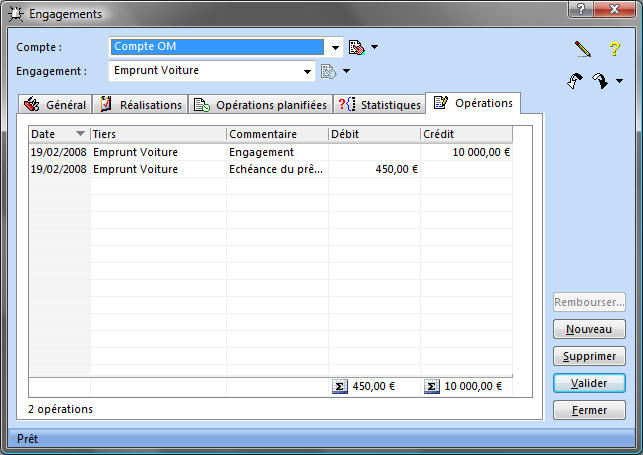Click the pencil edit icon
Image resolution: width=643 pixels, height=455 pixels.
[583, 48]
